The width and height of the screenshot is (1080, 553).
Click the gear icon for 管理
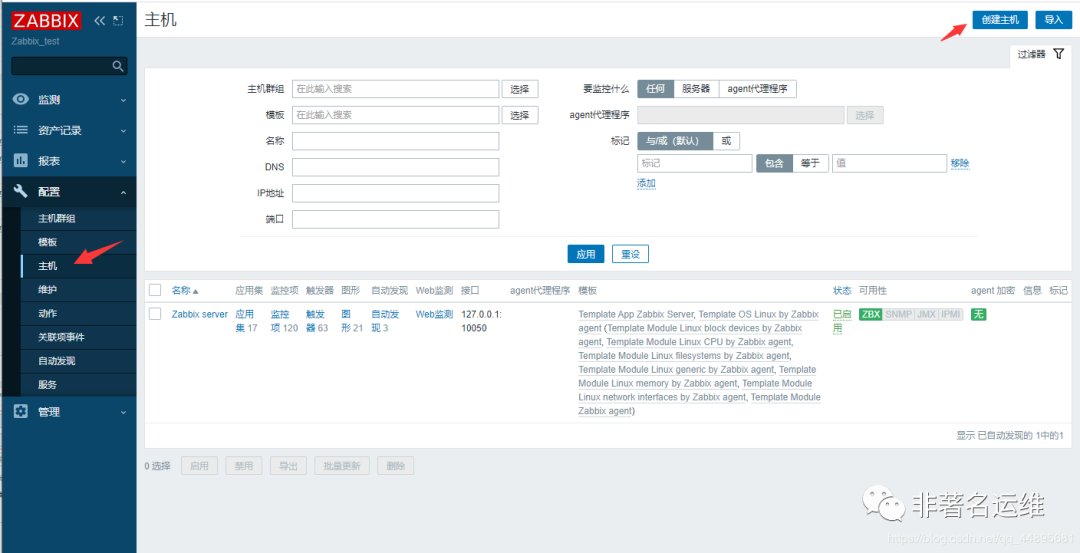(x=21, y=411)
